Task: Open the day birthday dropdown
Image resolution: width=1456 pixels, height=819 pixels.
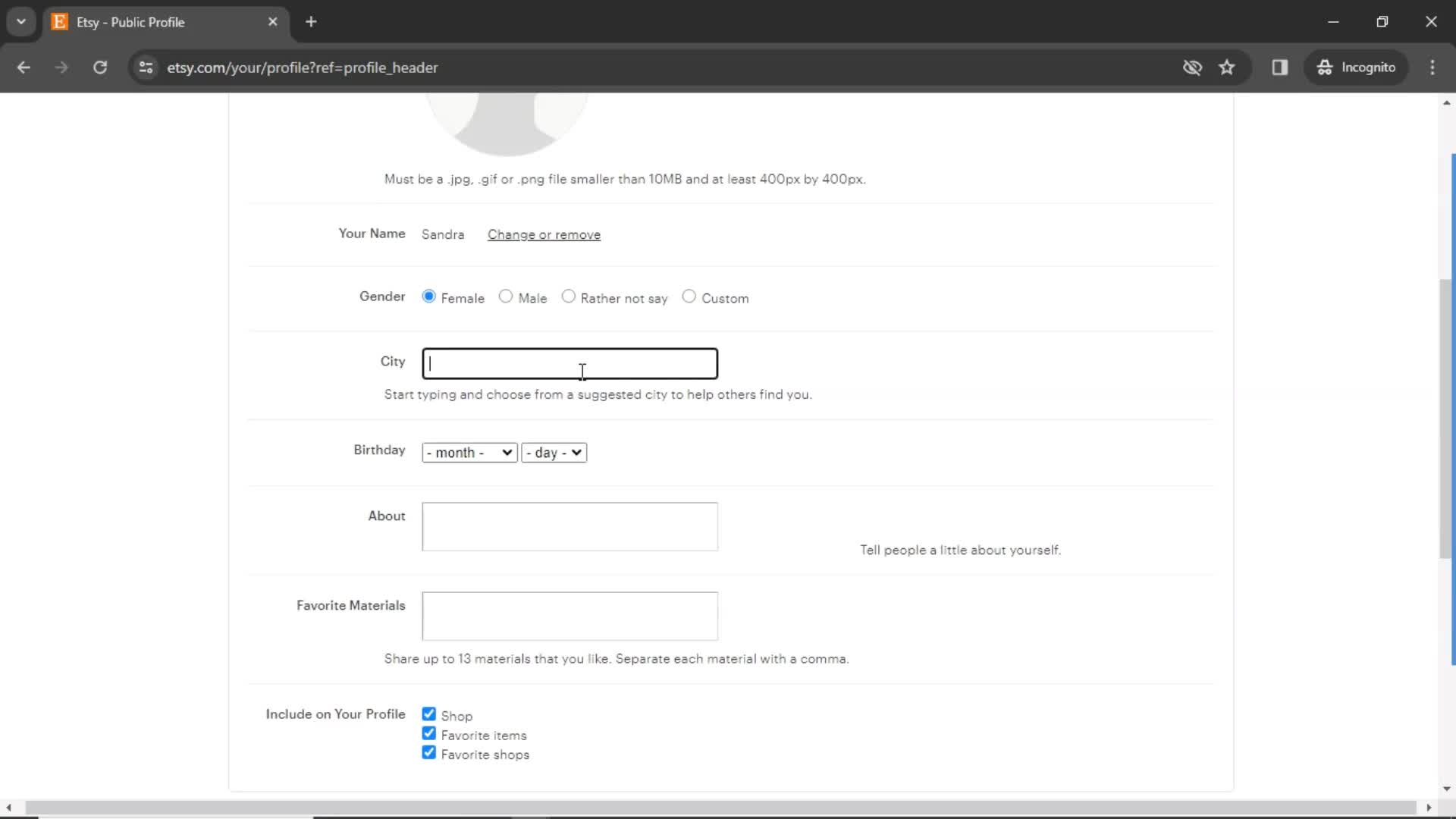Action: (554, 452)
